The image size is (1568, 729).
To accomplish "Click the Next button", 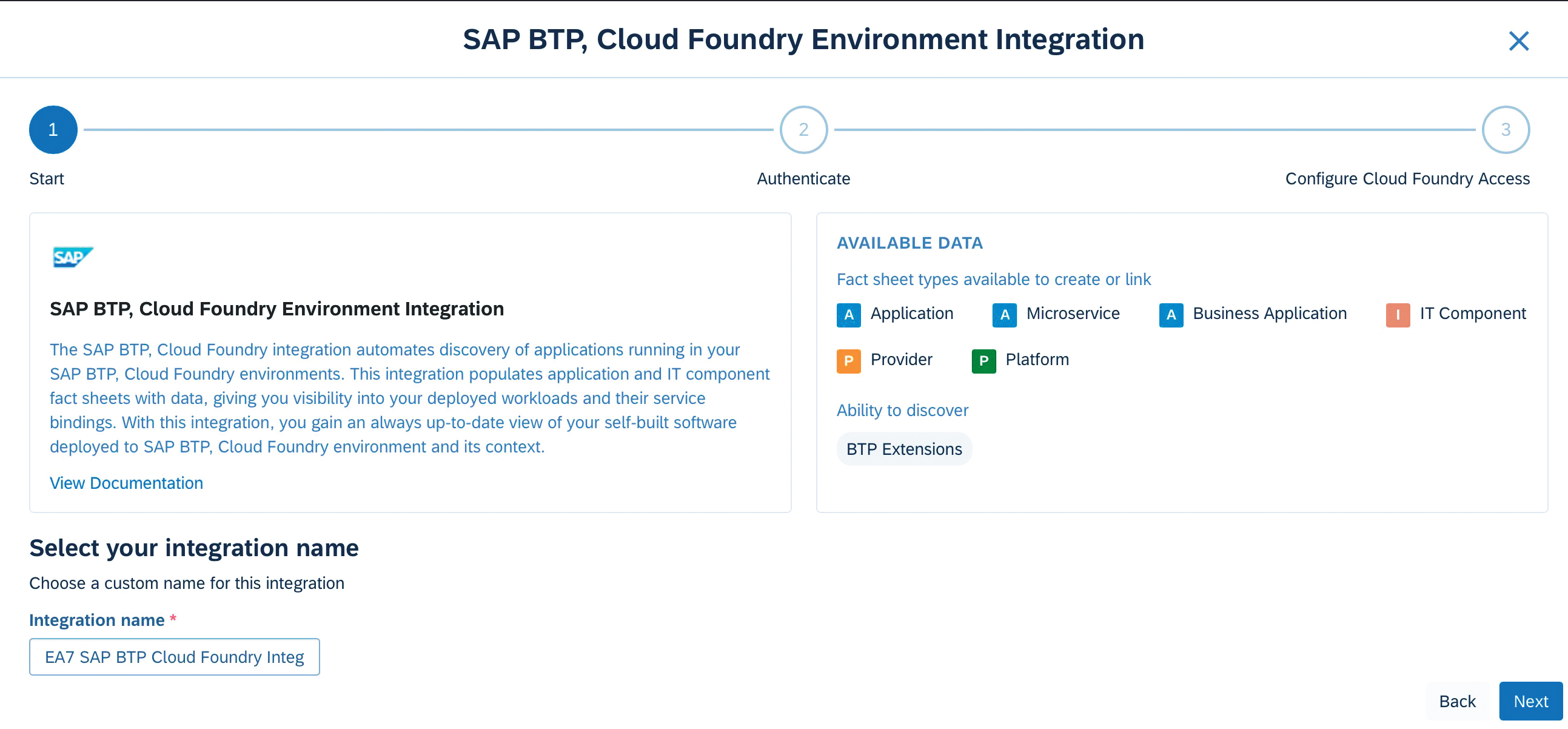I will (1530, 701).
